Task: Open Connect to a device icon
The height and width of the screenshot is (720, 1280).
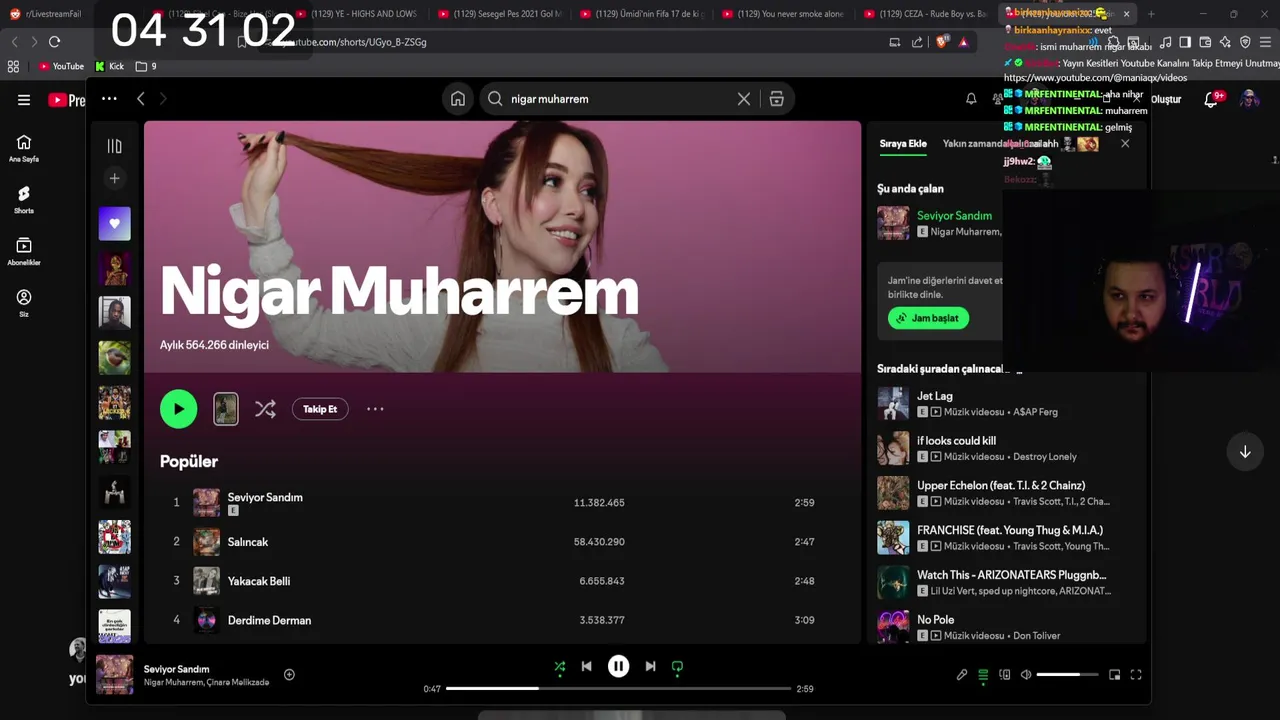Action: point(1005,675)
